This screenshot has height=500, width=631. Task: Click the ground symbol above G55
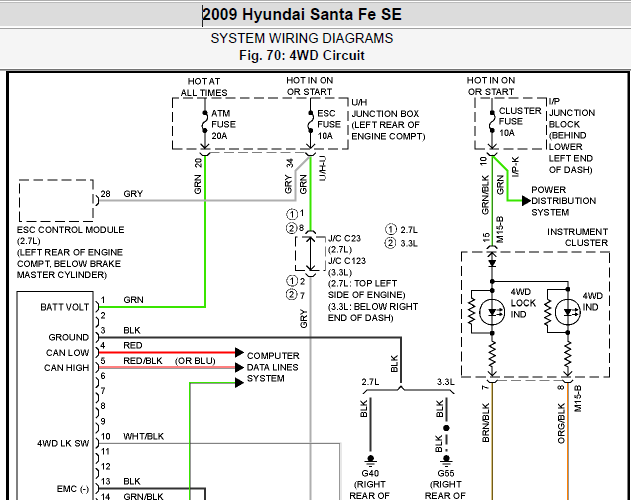pyautogui.click(x=446, y=459)
